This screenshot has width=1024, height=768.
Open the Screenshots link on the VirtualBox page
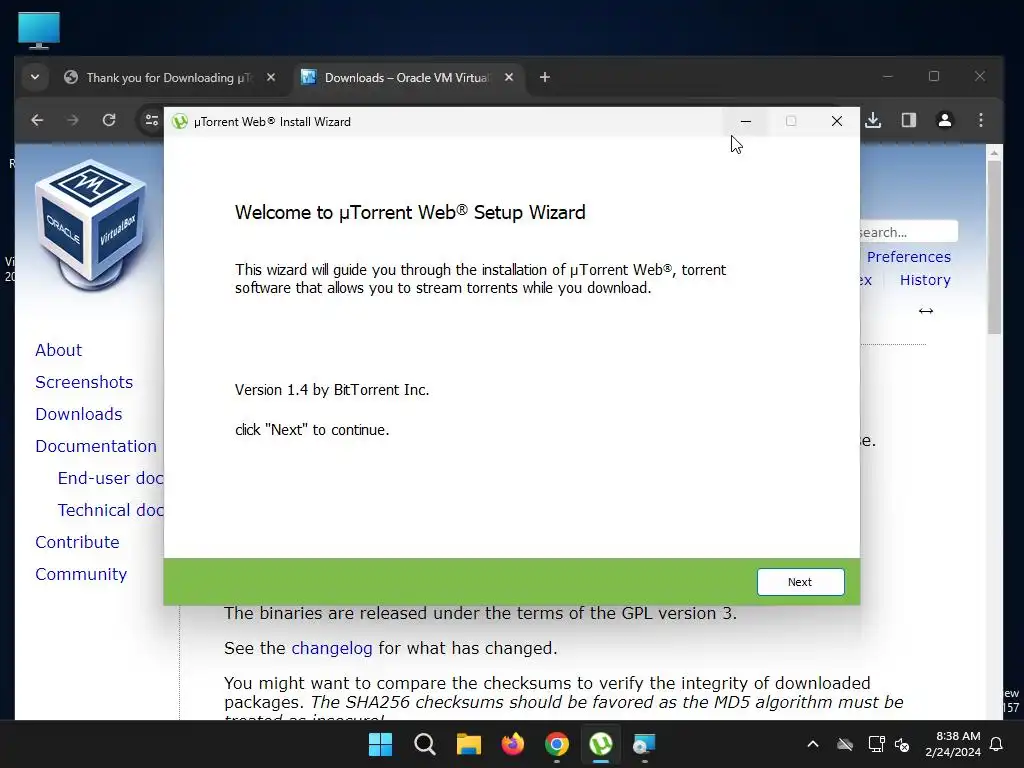click(84, 382)
